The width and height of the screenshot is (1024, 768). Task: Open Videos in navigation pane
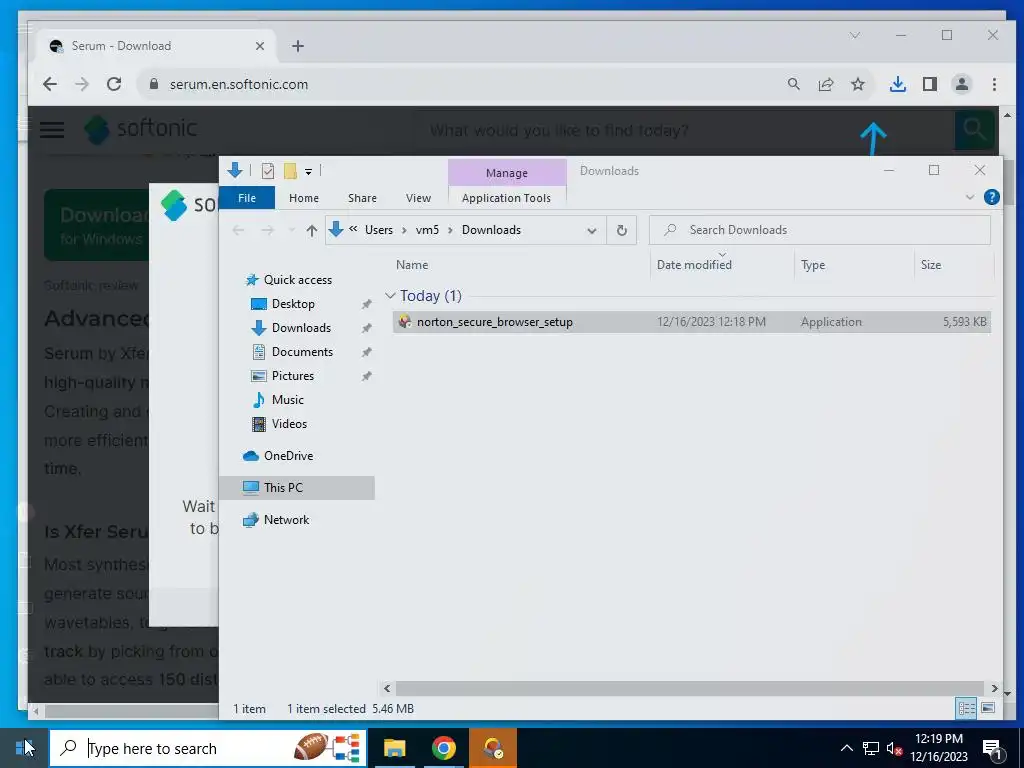click(x=289, y=424)
